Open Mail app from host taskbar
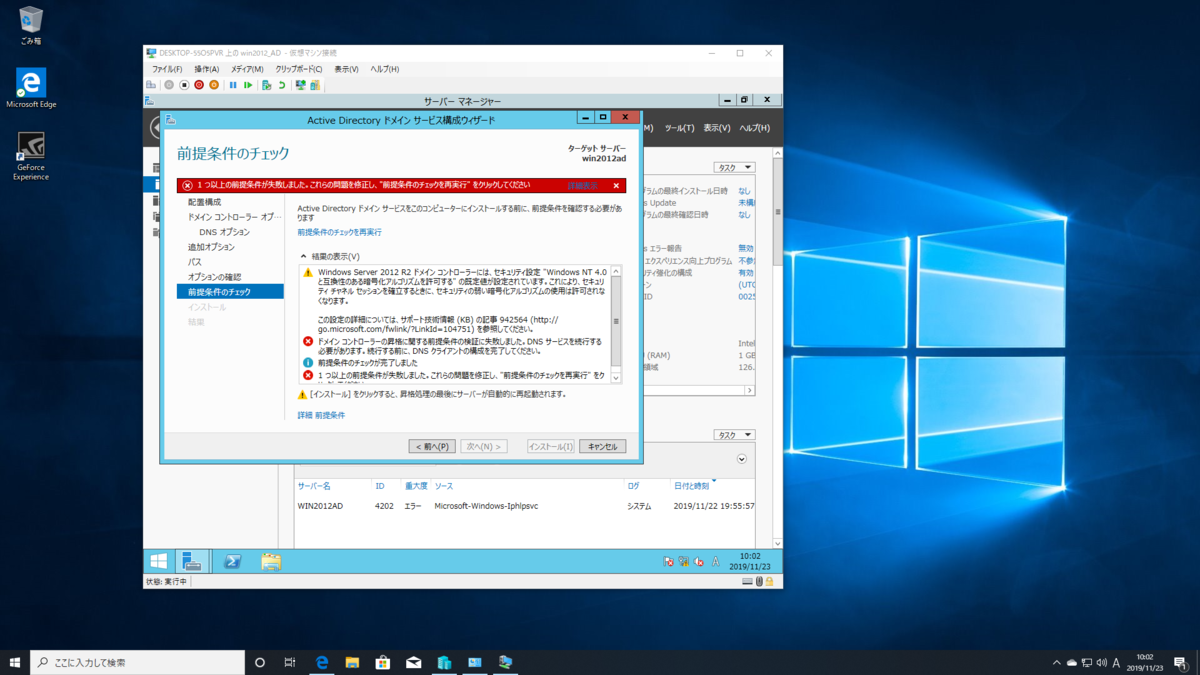This screenshot has height=675, width=1200. (413, 662)
